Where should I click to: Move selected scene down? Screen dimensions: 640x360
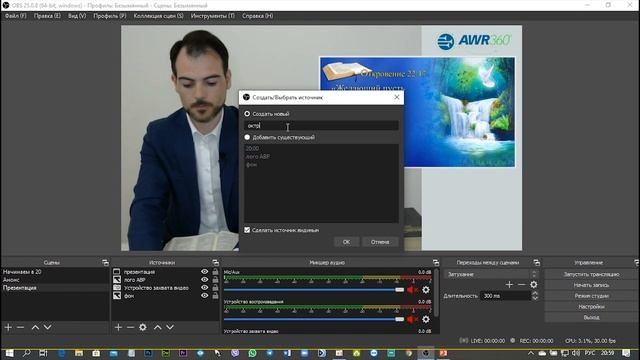coord(47,327)
